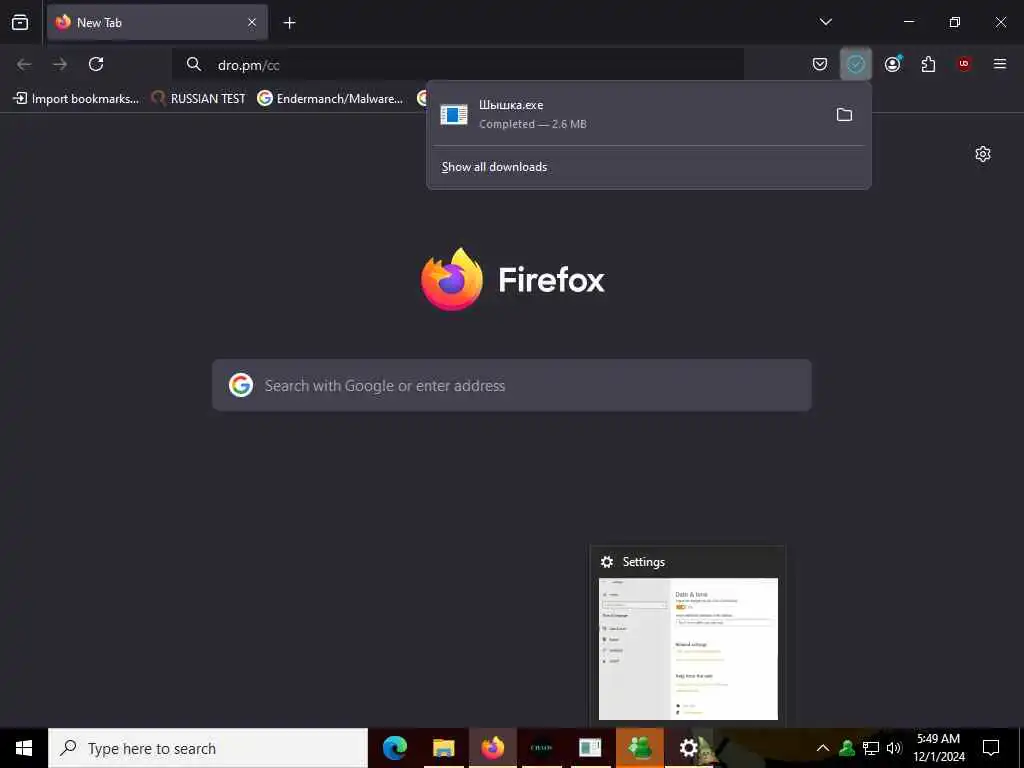Close the New Tab tab
1024x768 pixels.
coord(252,22)
